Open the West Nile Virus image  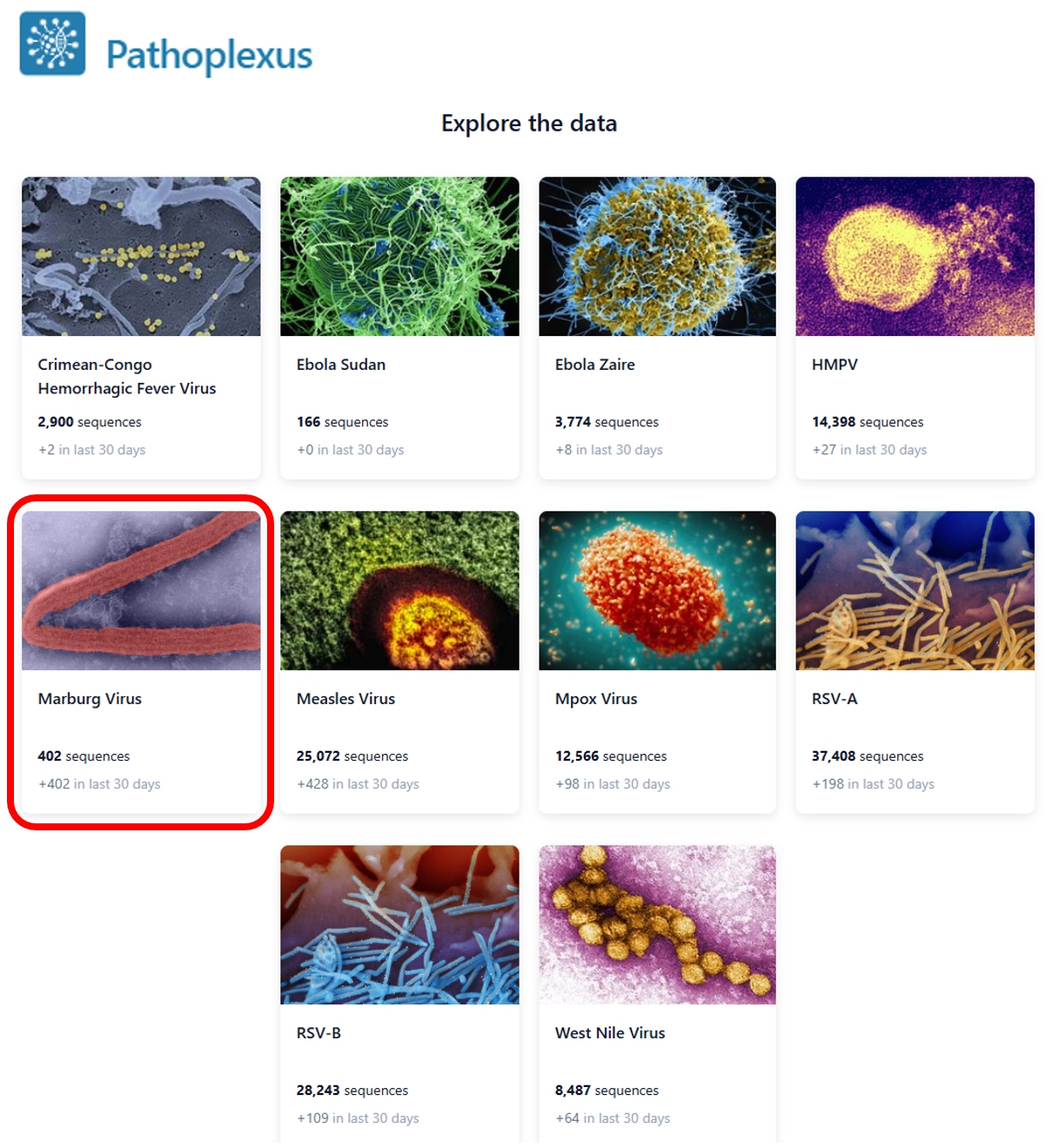657,924
